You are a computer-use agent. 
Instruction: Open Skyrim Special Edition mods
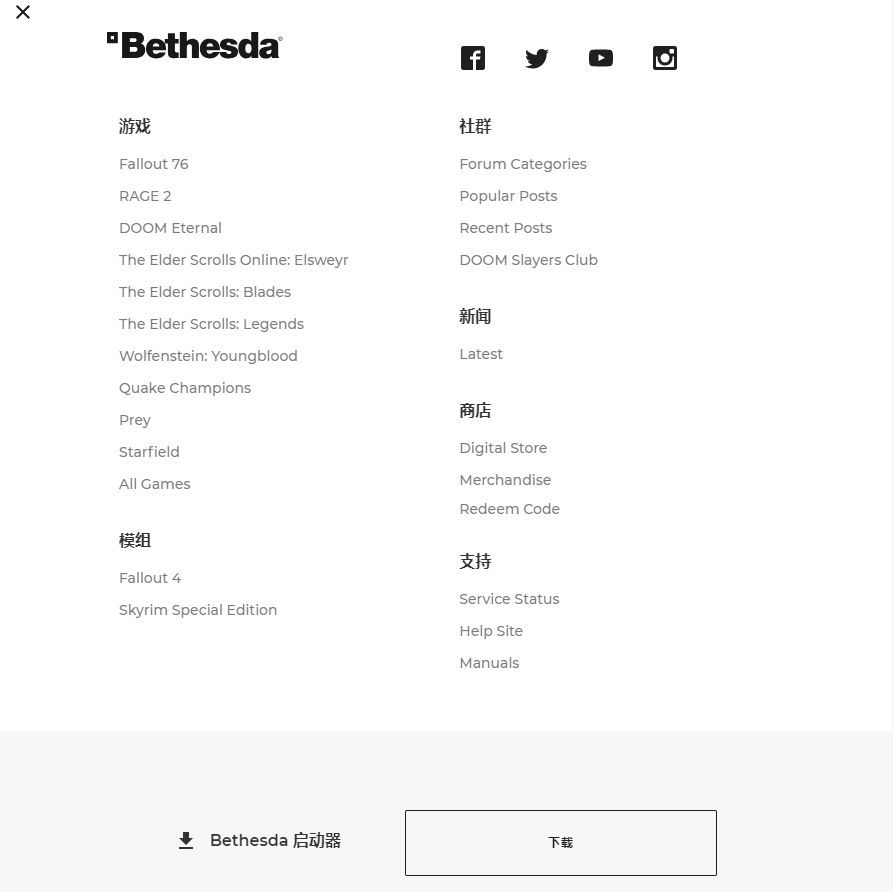(198, 610)
